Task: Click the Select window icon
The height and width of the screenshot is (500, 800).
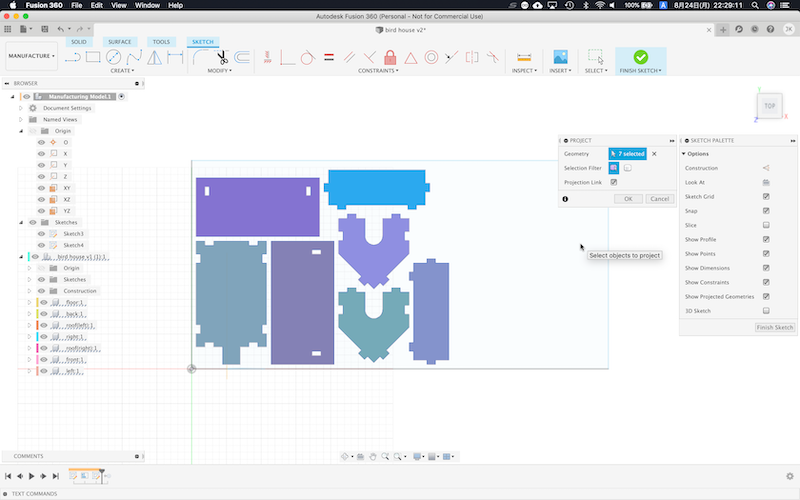Action: tap(595, 57)
